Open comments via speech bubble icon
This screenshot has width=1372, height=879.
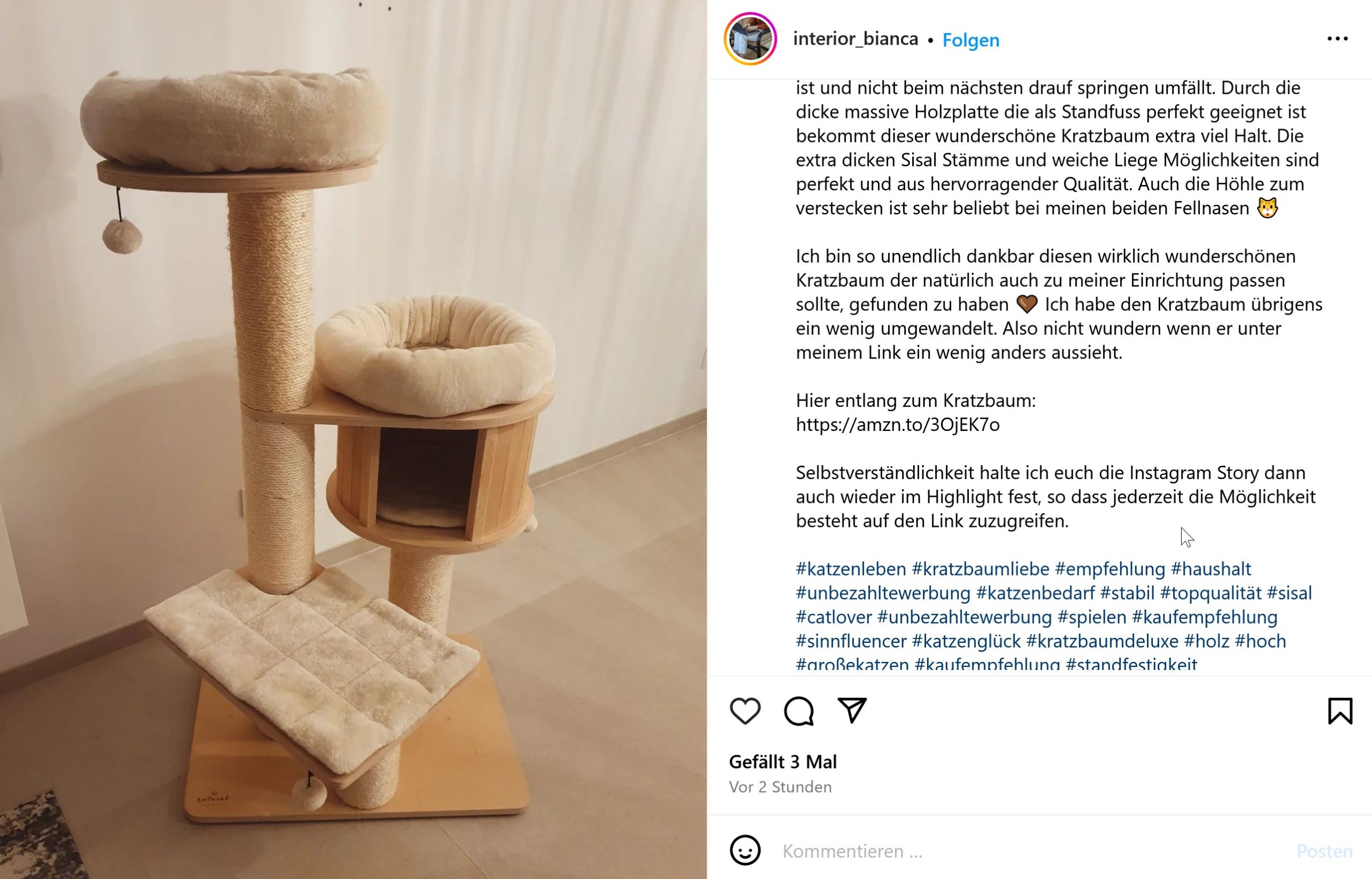coord(799,711)
